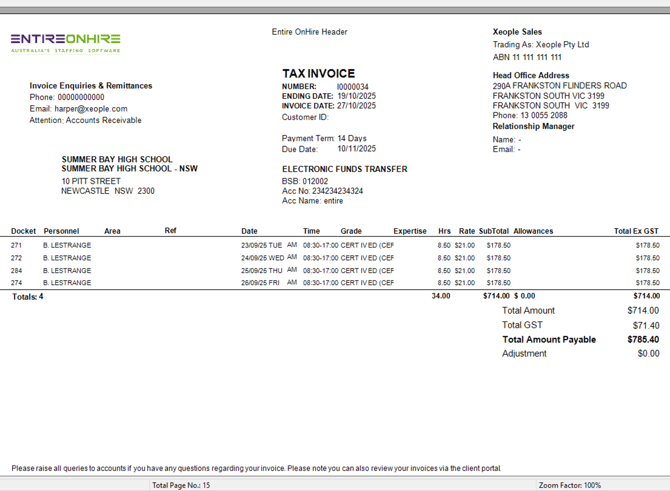Click the TAX INVOICE heading
Viewport: 670px width, 491px height.
click(318, 74)
